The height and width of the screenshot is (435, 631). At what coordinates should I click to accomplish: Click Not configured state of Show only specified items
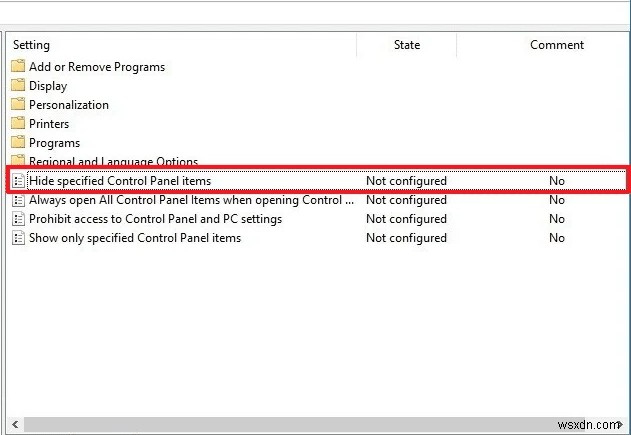pos(406,238)
